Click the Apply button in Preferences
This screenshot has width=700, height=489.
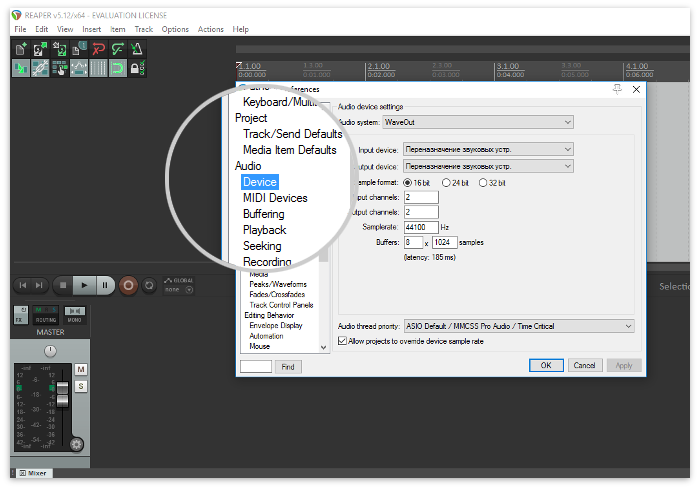click(x=624, y=365)
